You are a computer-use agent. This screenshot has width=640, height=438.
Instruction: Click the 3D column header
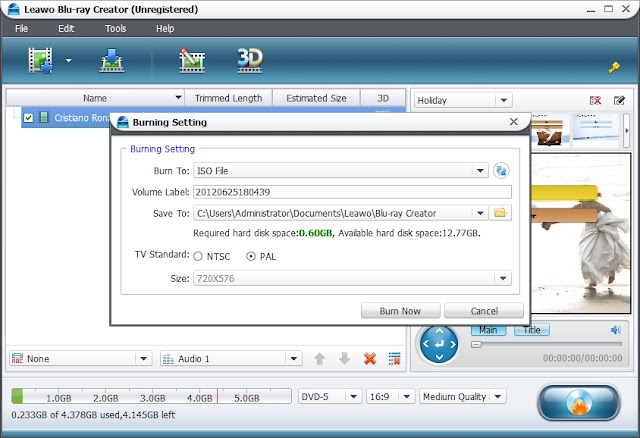[x=383, y=98]
